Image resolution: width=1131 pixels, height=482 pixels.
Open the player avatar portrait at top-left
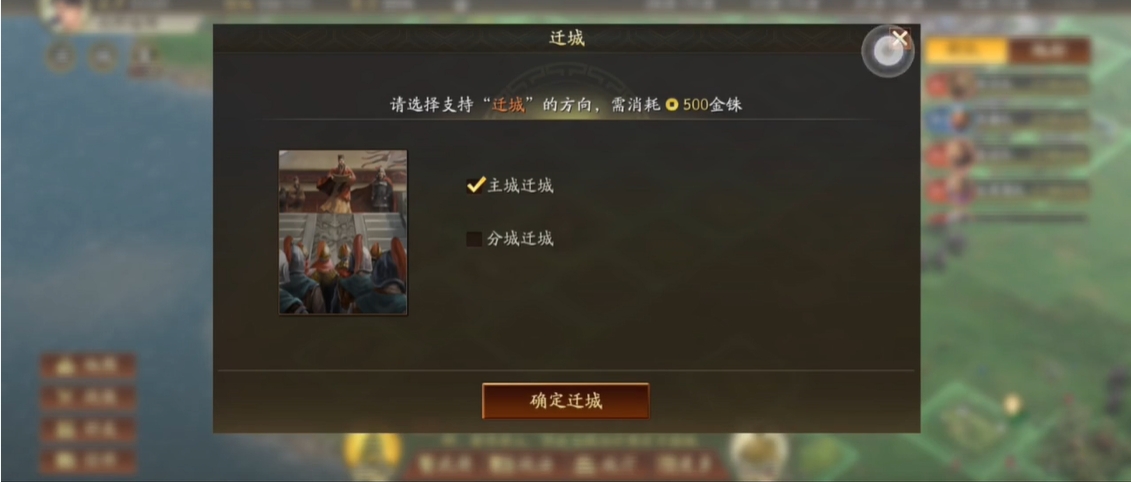coord(63,16)
